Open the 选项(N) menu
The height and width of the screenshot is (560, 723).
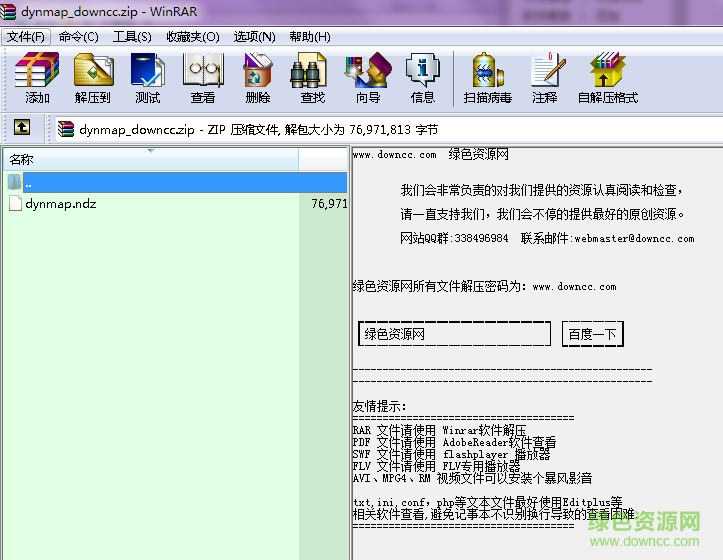[255, 36]
